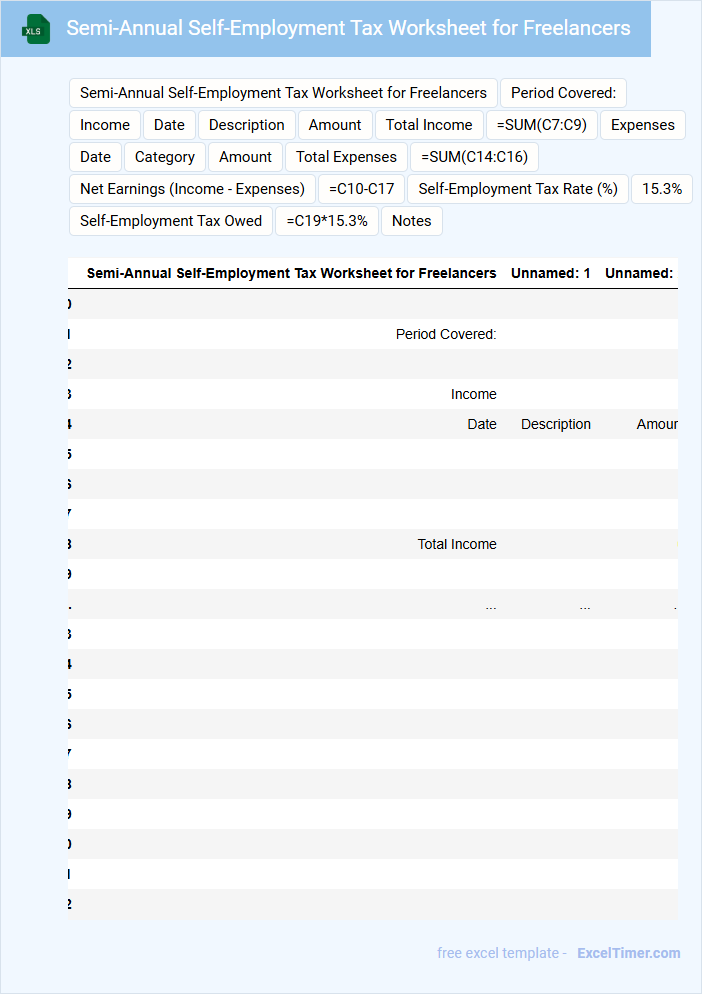Click the green XLS file icon

36,29
